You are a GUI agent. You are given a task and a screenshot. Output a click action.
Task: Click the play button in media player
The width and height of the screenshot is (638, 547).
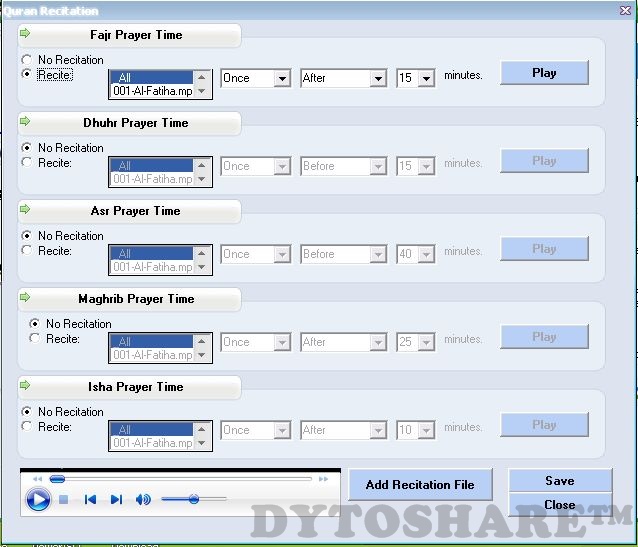tap(38, 499)
